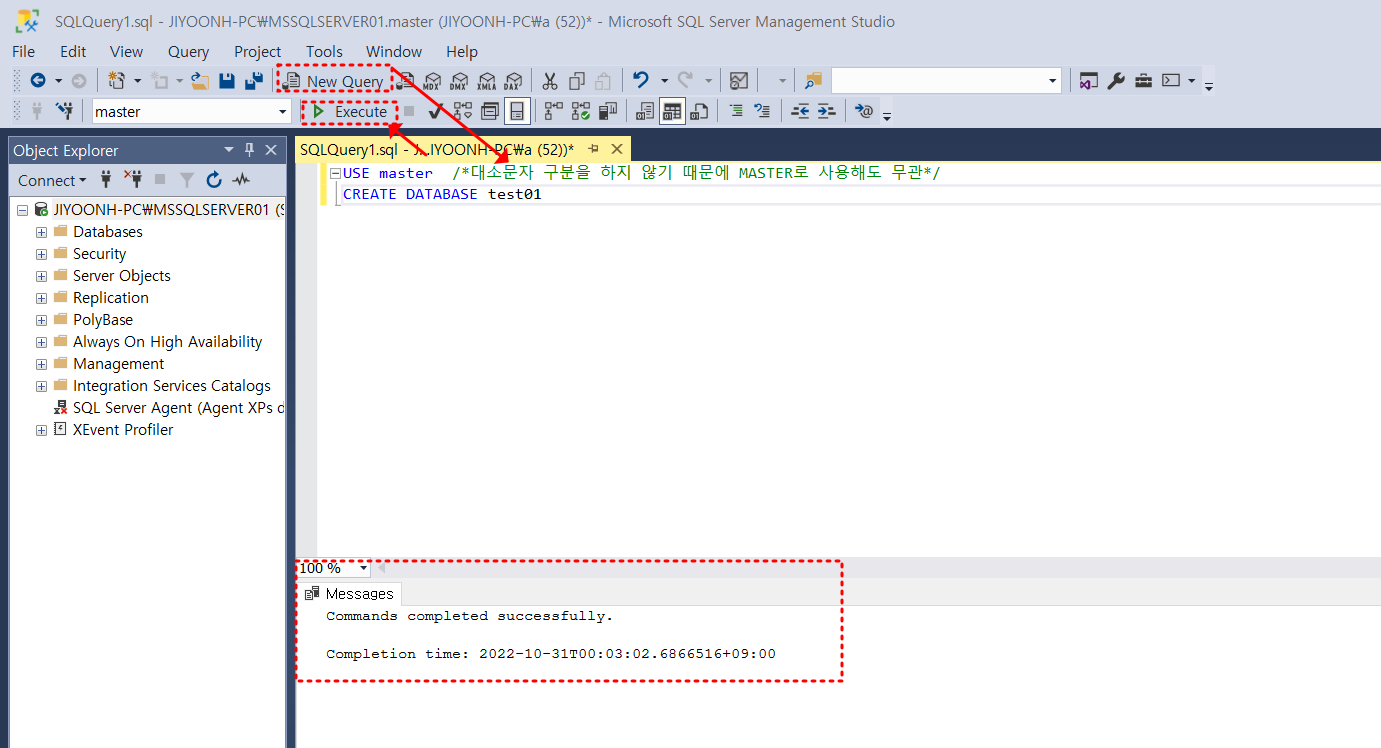Select Always On High Availability item
This screenshot has height=748, width=1381.
167,342
